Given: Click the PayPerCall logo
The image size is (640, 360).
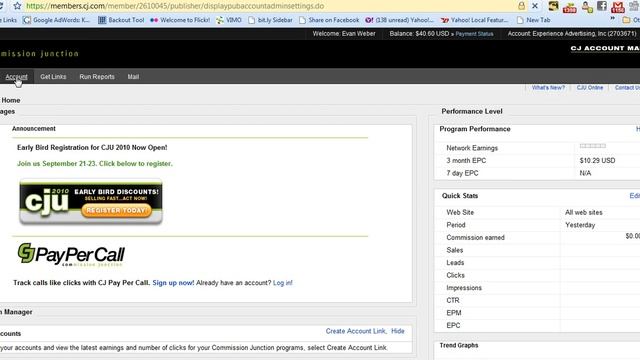Looking at the screenshot, I should coord(71,255).
